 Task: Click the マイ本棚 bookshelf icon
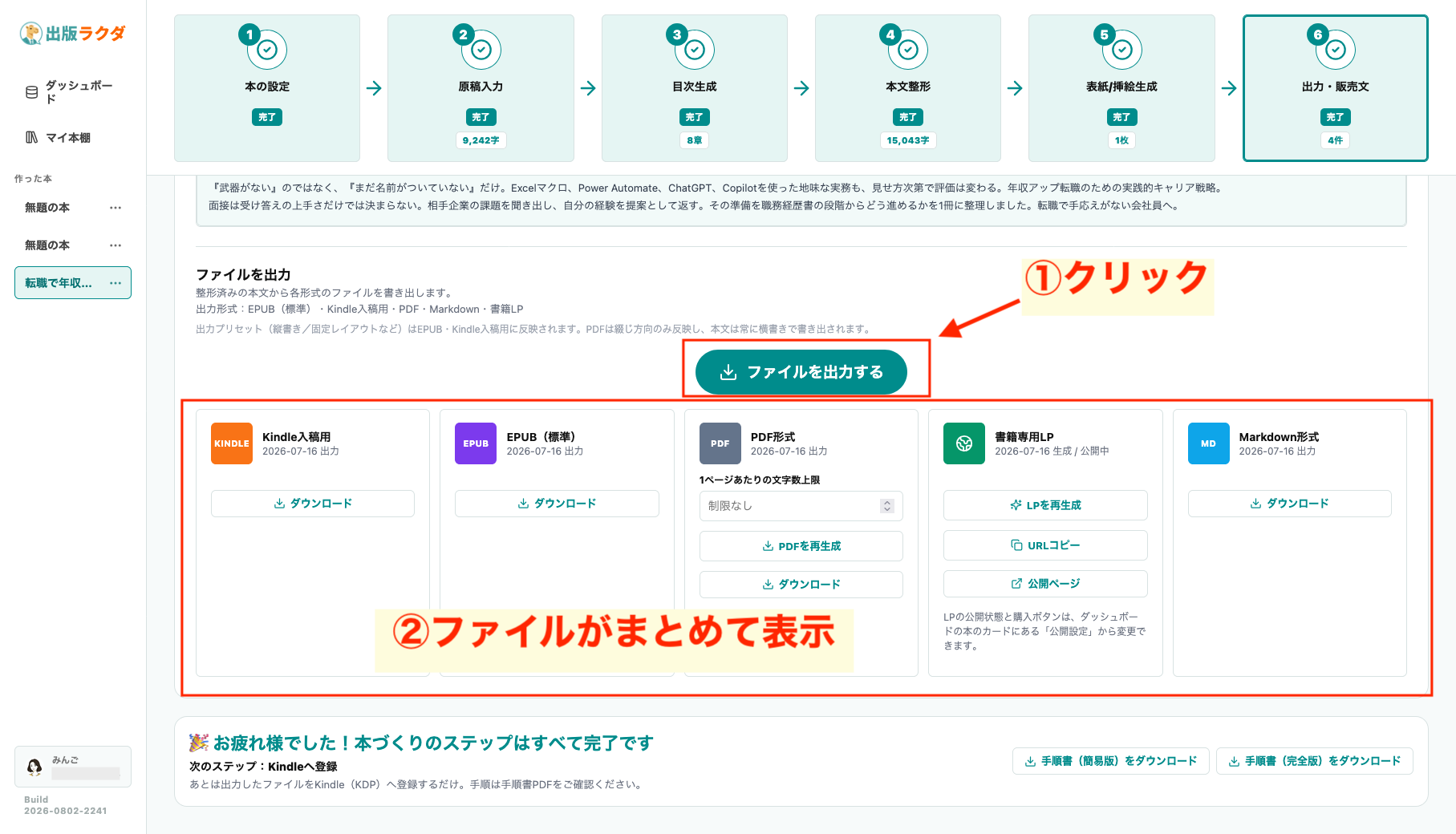coord(32,137)
